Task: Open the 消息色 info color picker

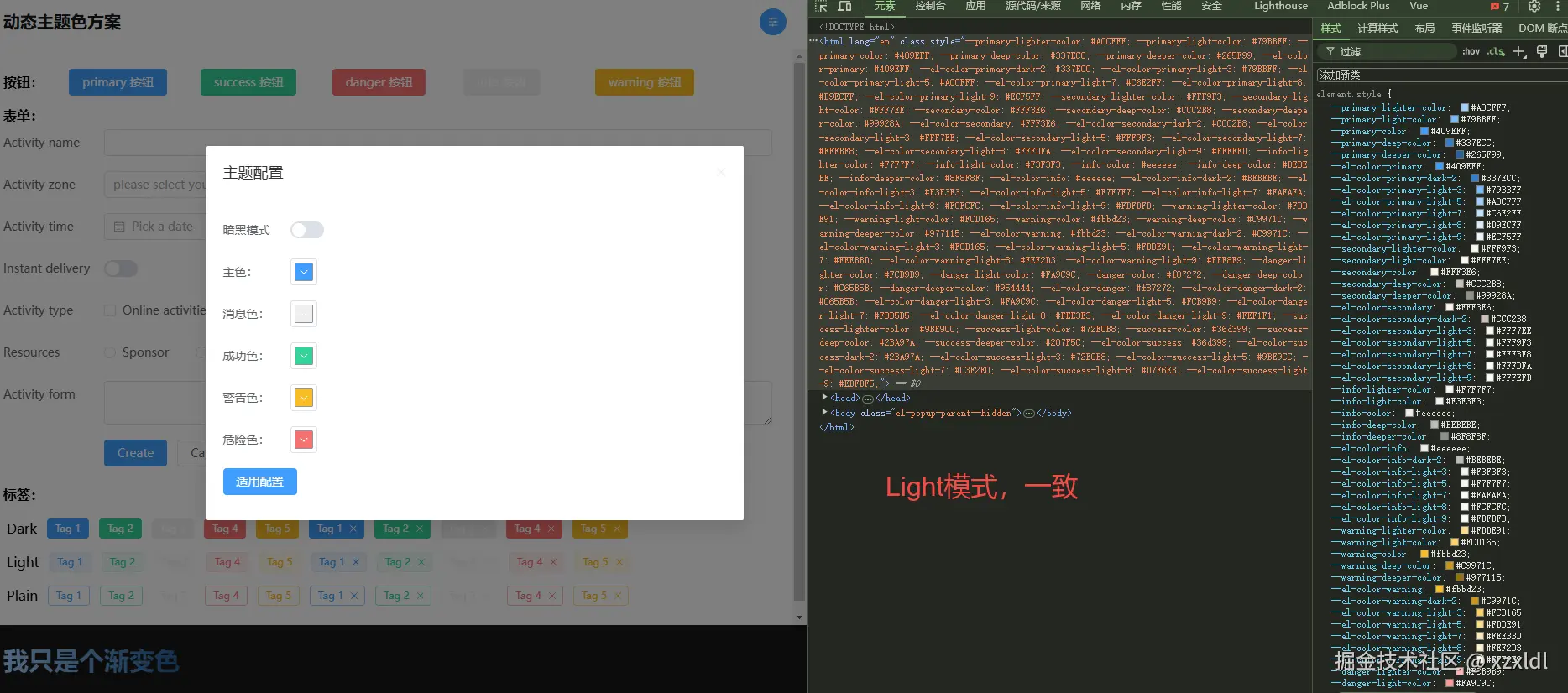Action: (304, 314)
